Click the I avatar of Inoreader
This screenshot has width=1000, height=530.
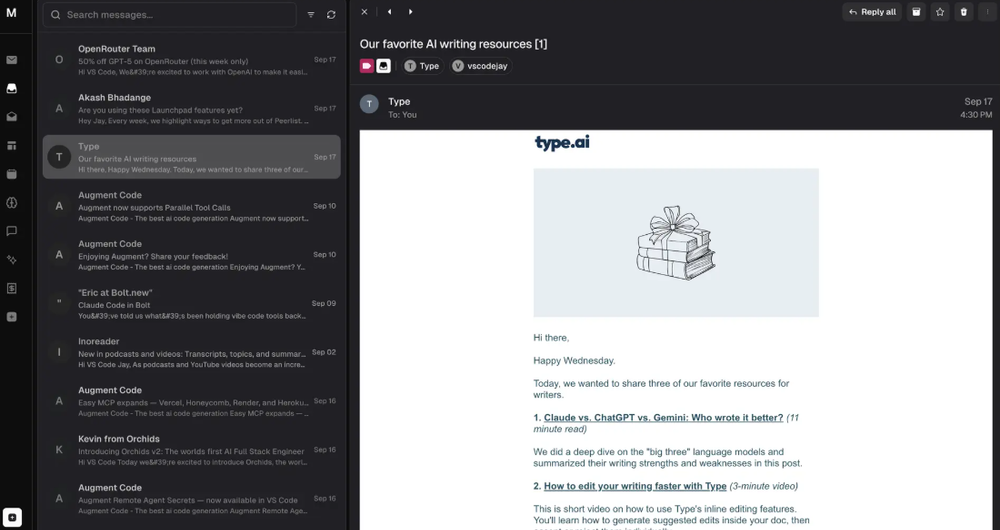click(59, 352)
